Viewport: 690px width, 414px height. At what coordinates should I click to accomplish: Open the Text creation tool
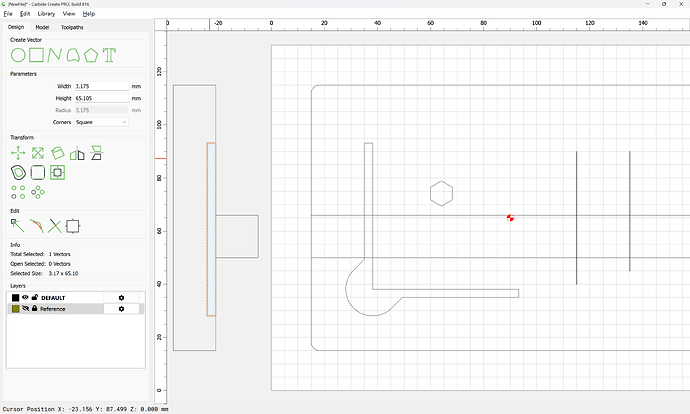click(109, 55)
